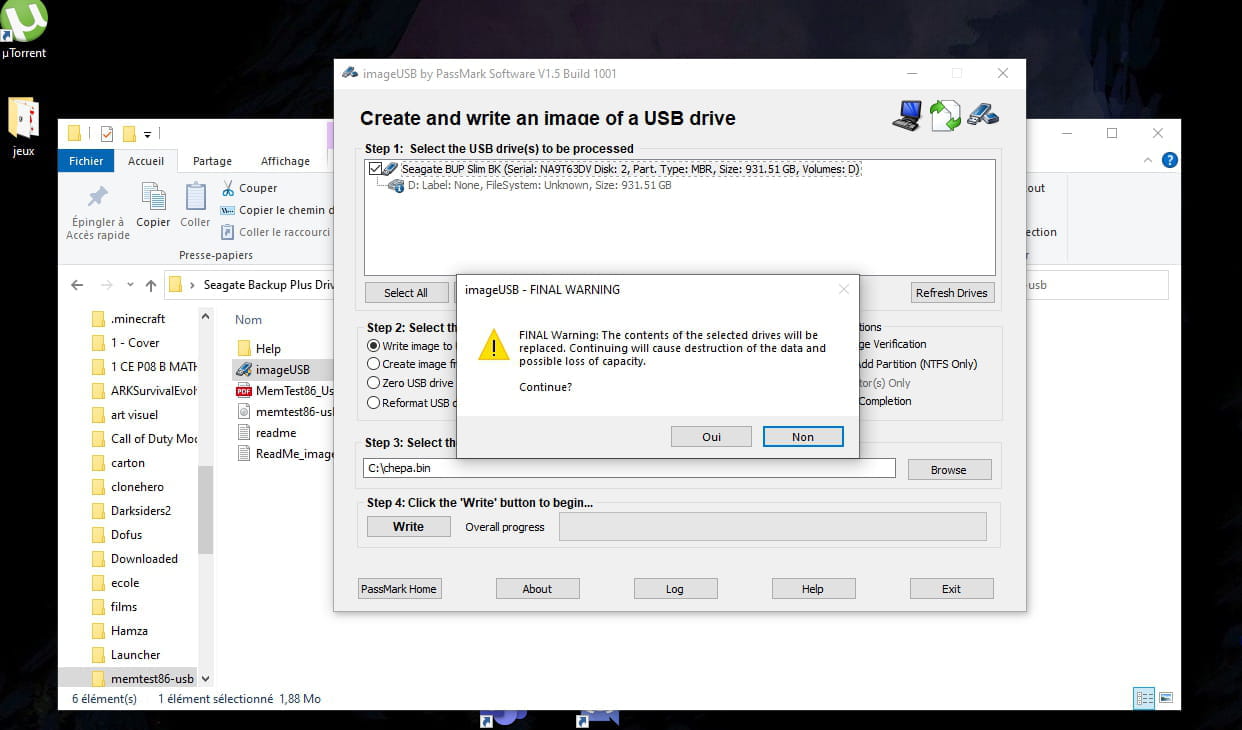Click the Select All button in imageUSB
This screenshot has width=1242, height=730.
(x=406, y=293)
